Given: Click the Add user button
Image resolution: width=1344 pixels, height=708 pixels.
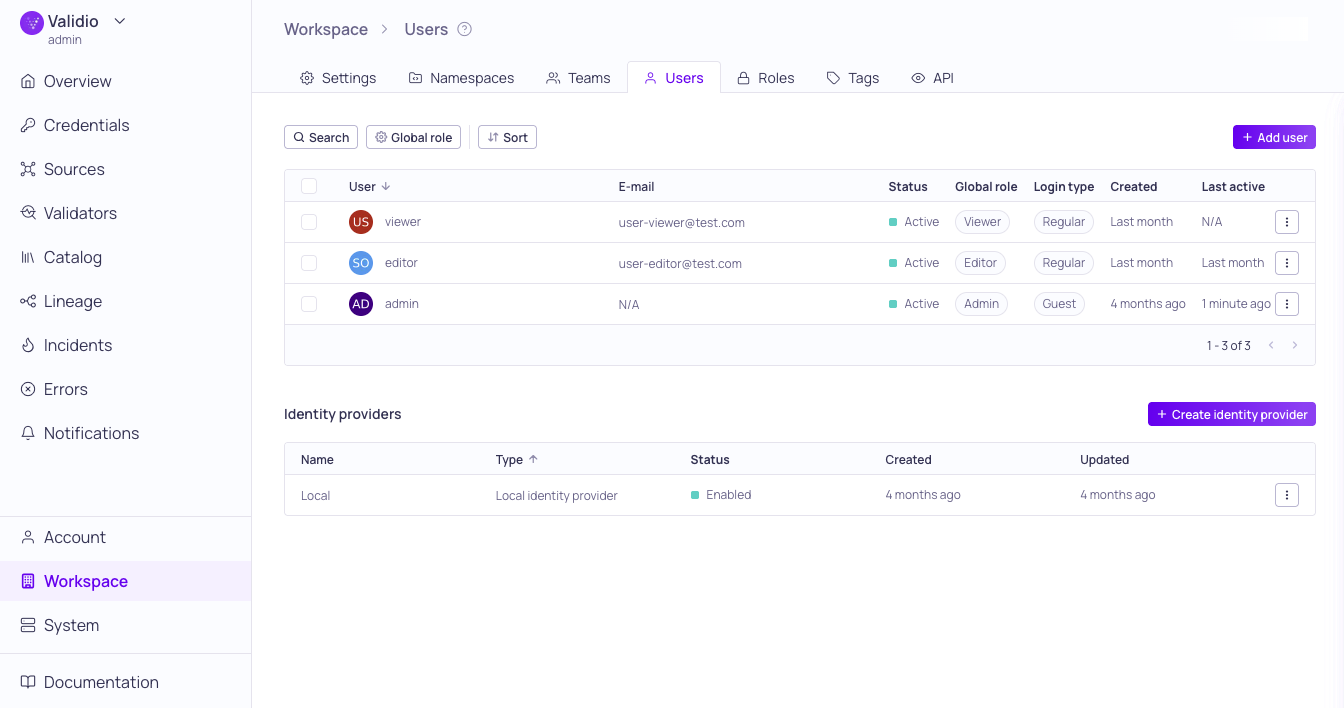Looking at the screenshot, I should pos(1274,137).
